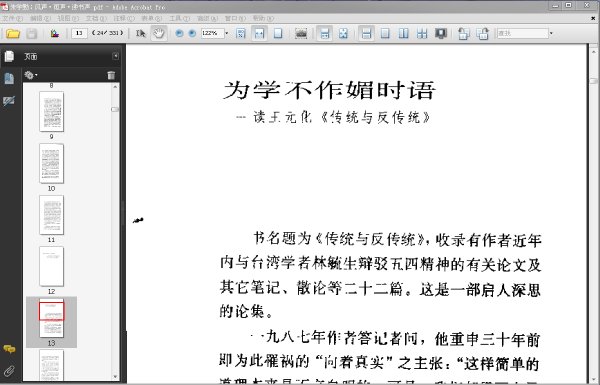
Task: Open the Bookmarks panel icon
Action: tap(9, 79)
